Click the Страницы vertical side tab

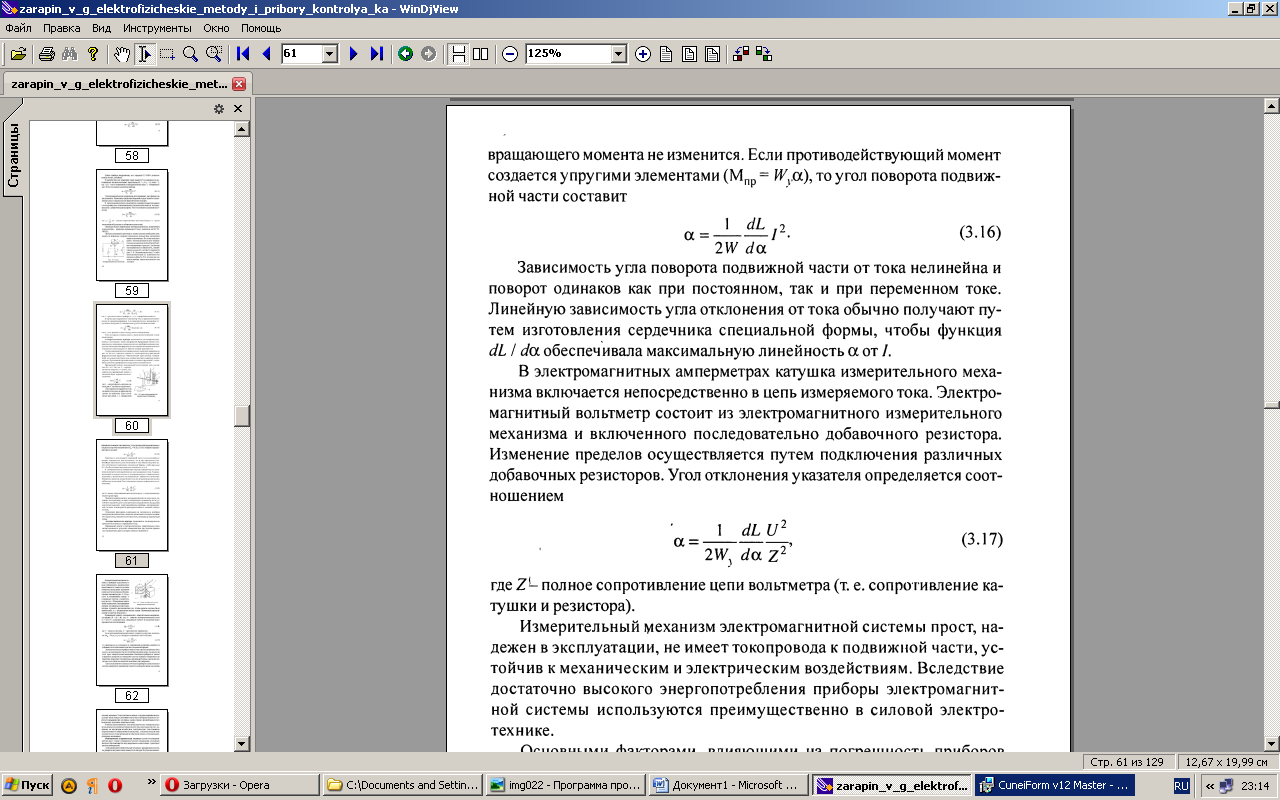click(14, 155)
